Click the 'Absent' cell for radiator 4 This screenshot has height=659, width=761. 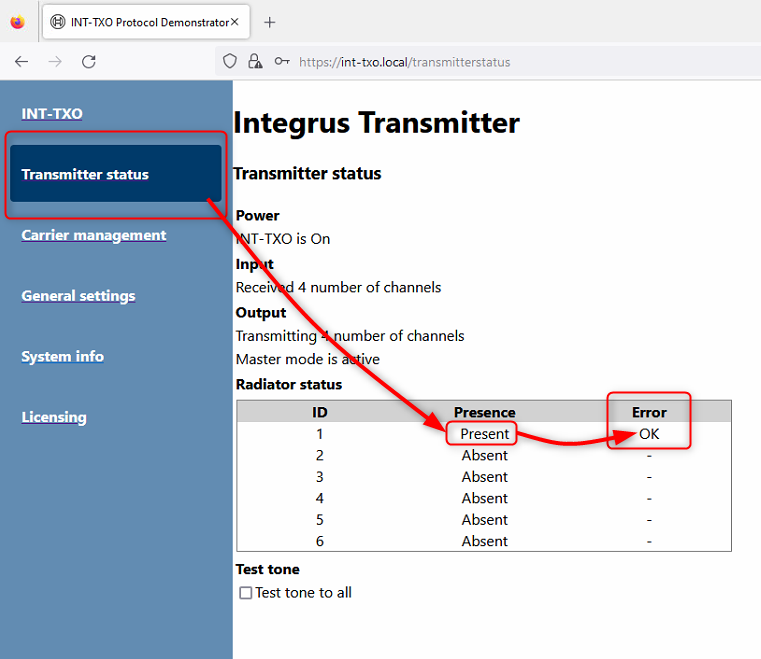point(484,498)
